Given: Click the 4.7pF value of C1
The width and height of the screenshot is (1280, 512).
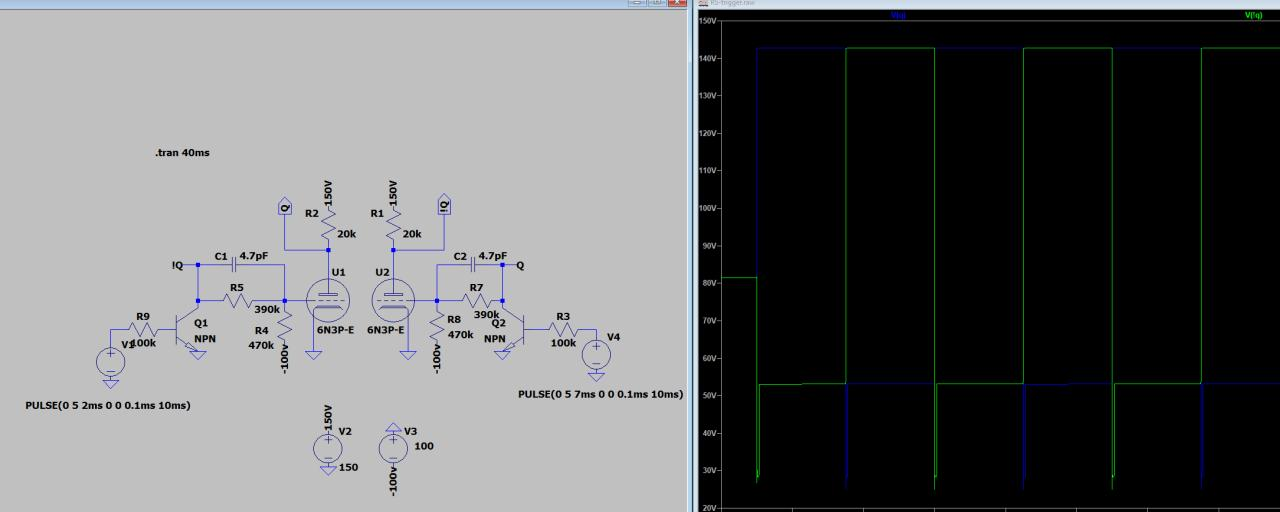Looking at the screenshot, I should tap(253, 256).
